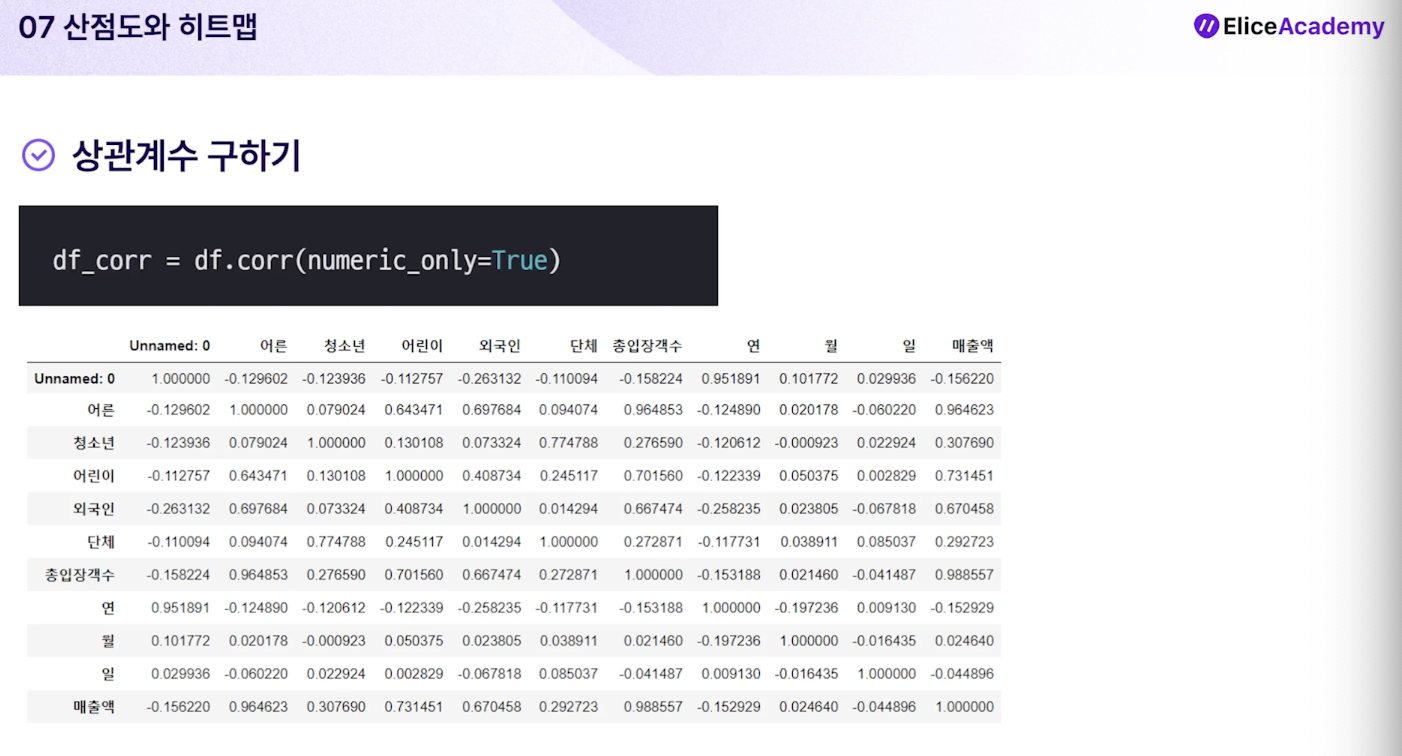Viewport: 1402px width, 756px height.
Task: Click 0.964623 in the 어른 row
Action: click(964, 410)
